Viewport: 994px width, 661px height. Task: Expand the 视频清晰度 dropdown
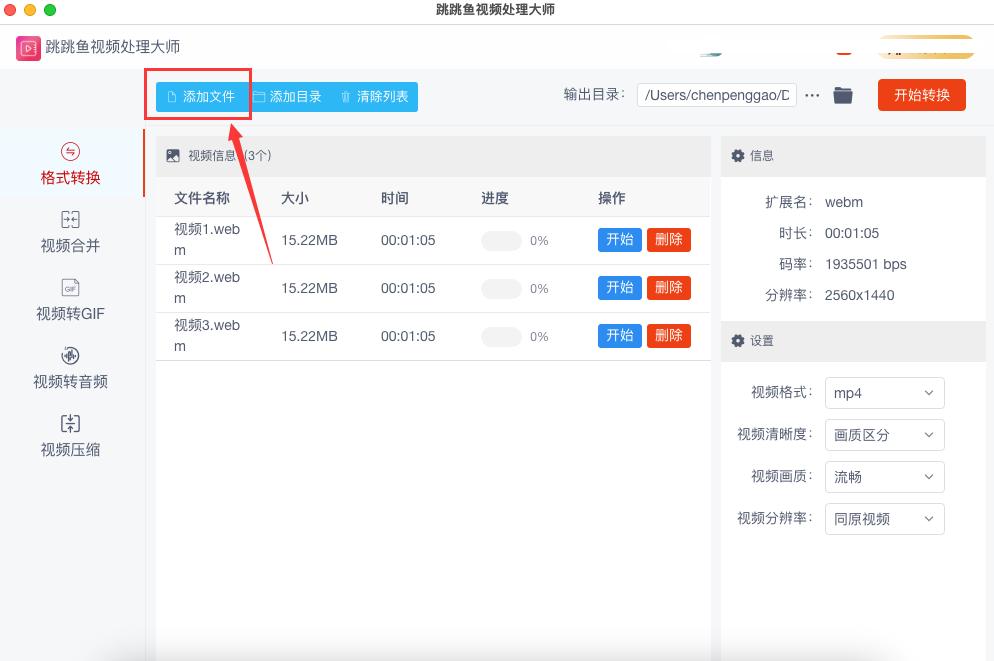coord(884,435)
